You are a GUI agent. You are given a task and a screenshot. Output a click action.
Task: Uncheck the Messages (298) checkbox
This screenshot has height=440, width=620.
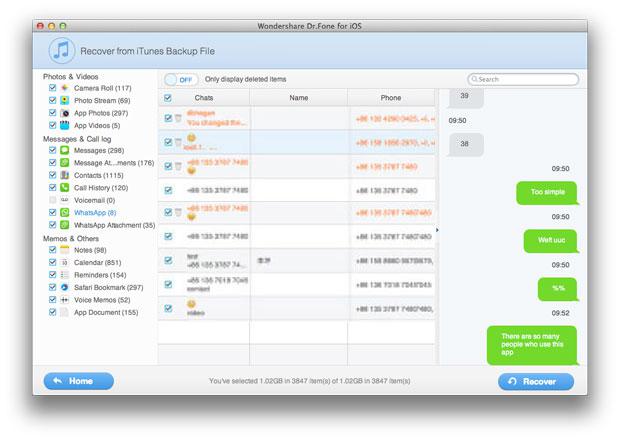click(52, 150)
